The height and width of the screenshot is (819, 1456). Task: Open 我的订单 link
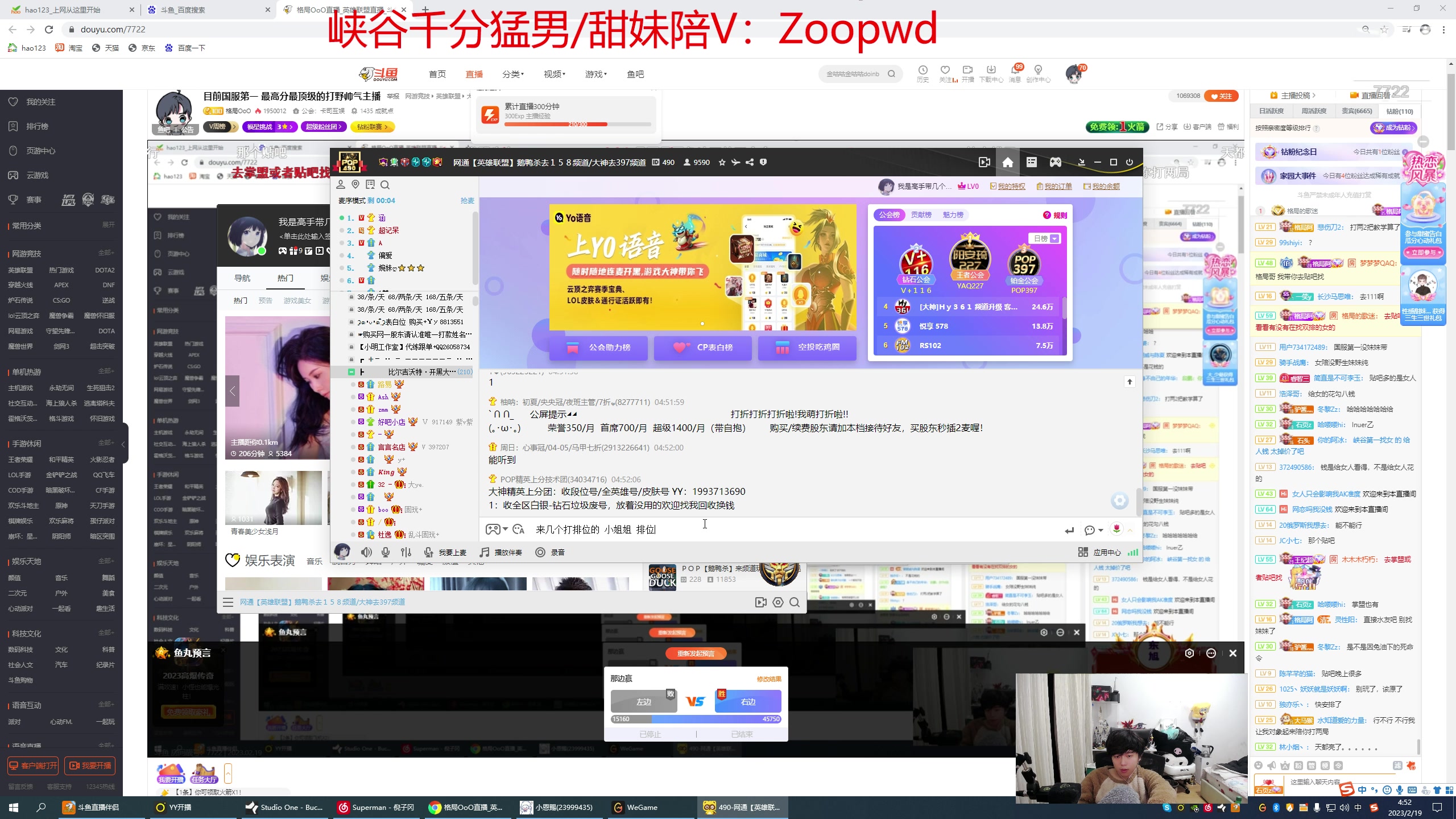coord(1054,187)
